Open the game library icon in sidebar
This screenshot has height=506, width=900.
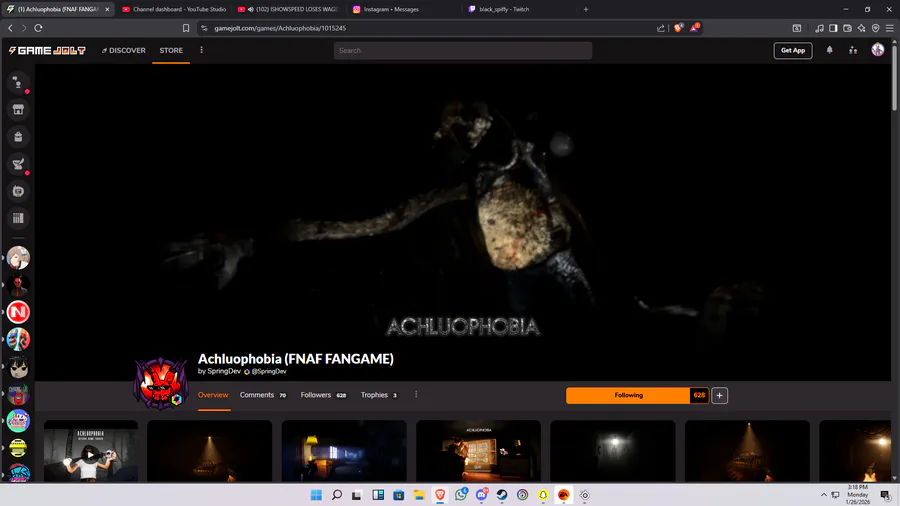point(18,218)
